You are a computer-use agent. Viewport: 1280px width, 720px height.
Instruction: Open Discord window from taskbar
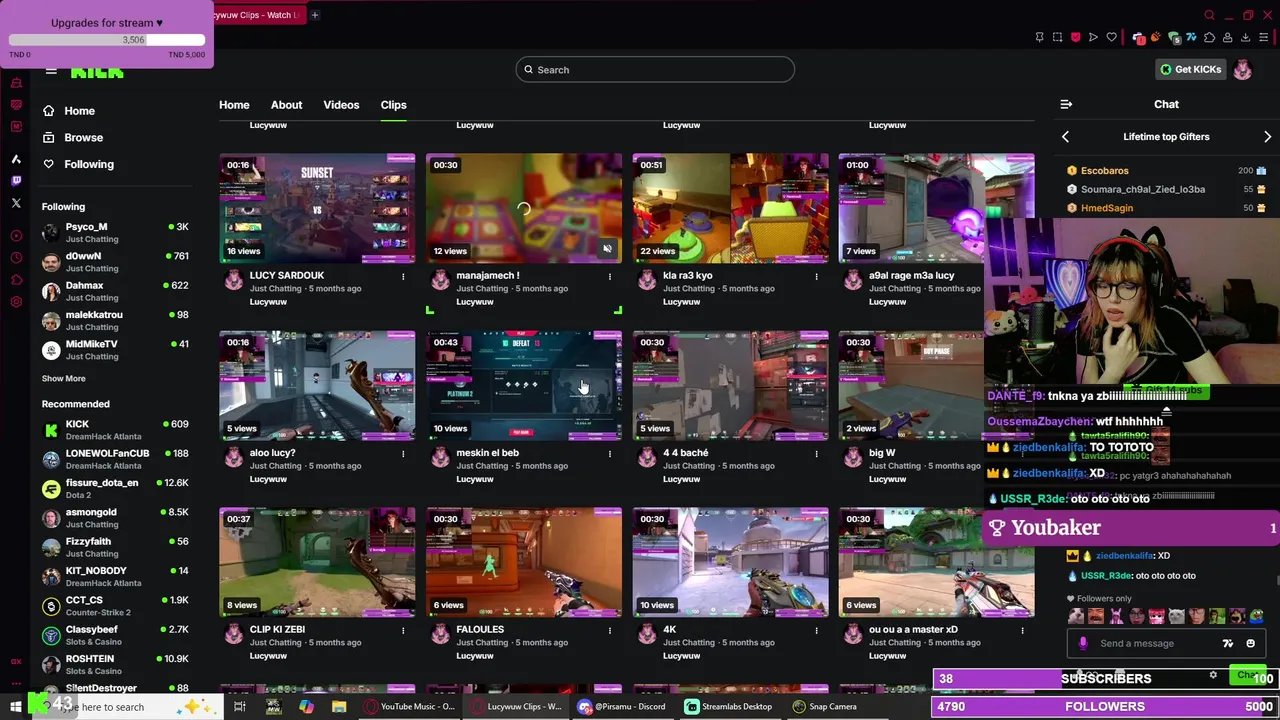click(x=622, y=706)
